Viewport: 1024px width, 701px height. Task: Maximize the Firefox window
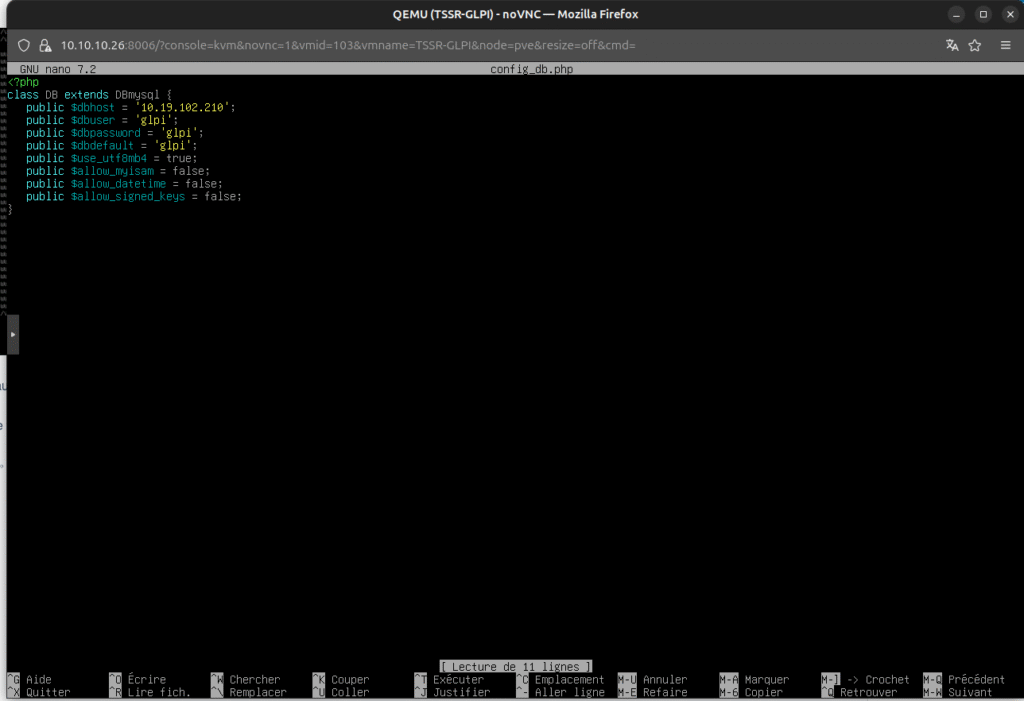coord(983,14)
